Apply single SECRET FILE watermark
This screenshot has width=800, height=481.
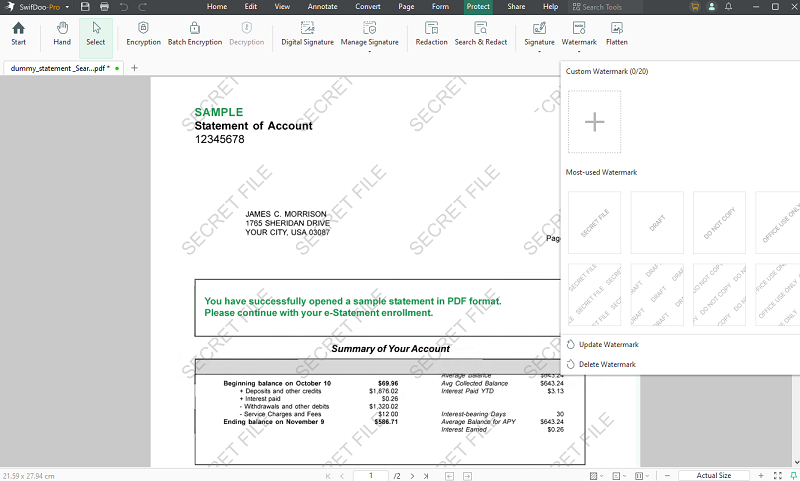(x=594, y=222)
